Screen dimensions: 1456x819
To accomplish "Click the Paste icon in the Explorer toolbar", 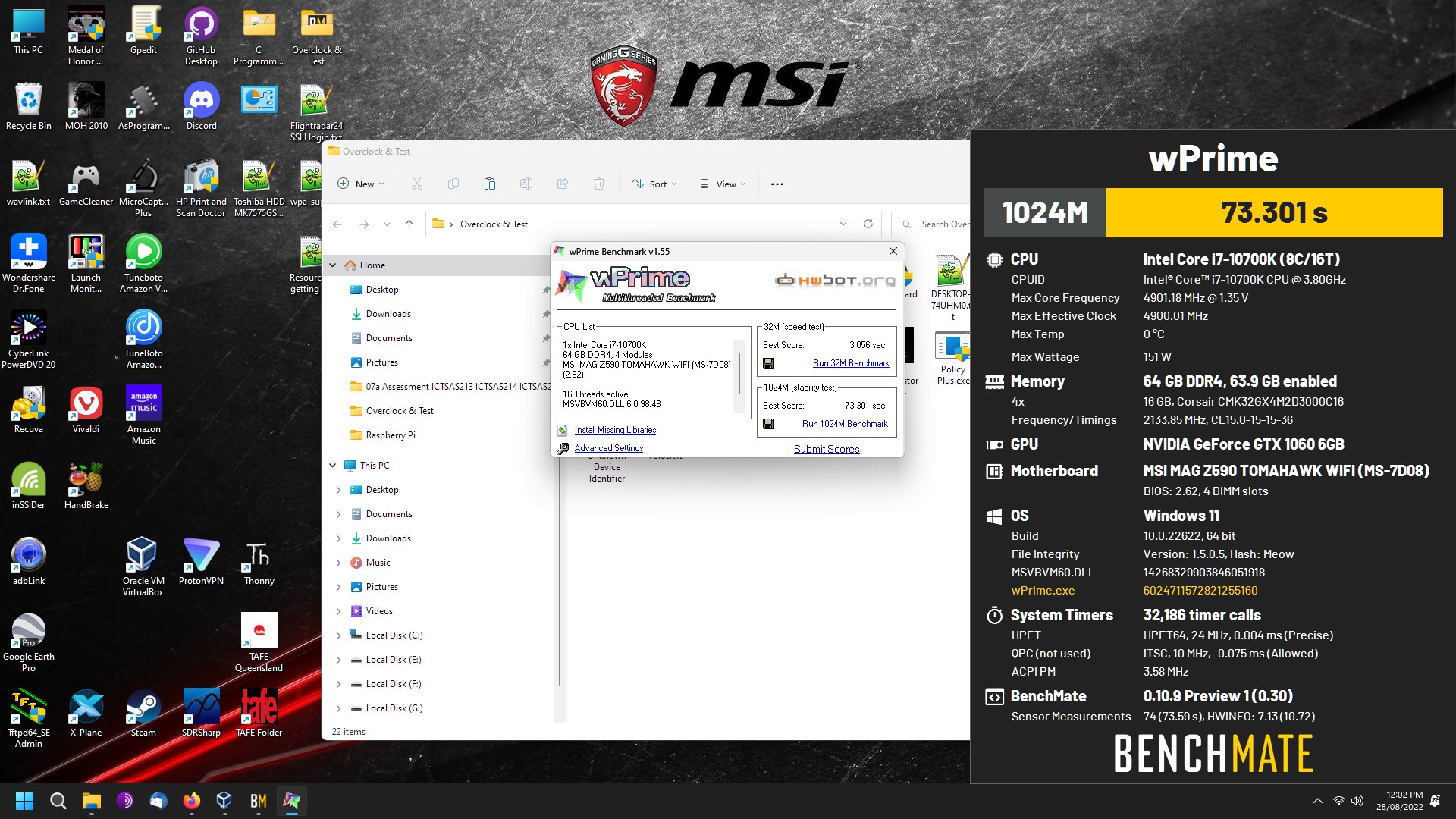I will point(490,184).
